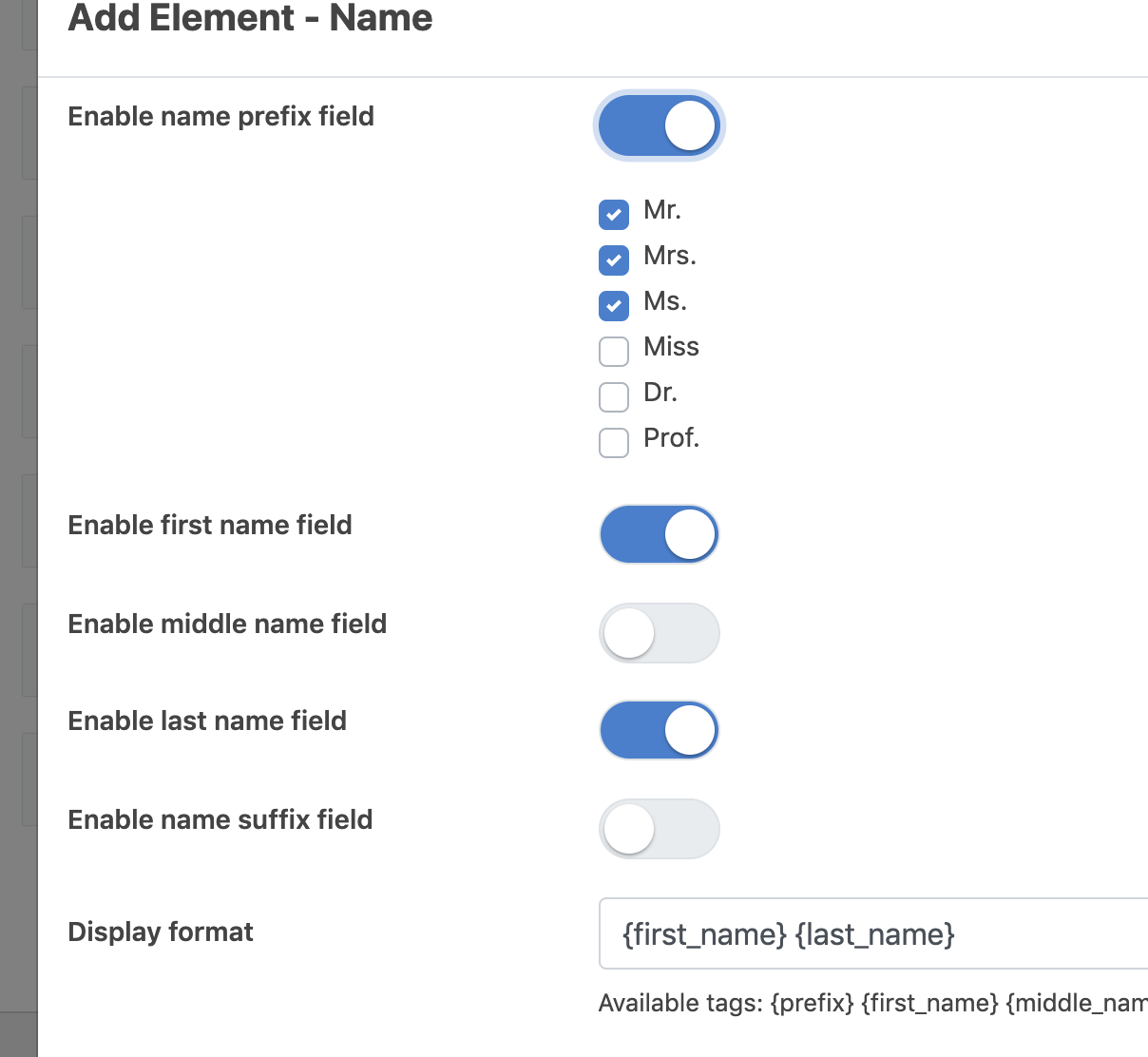
Task: Click the 'Add Element - Name' heading
Action: (250, 19)
